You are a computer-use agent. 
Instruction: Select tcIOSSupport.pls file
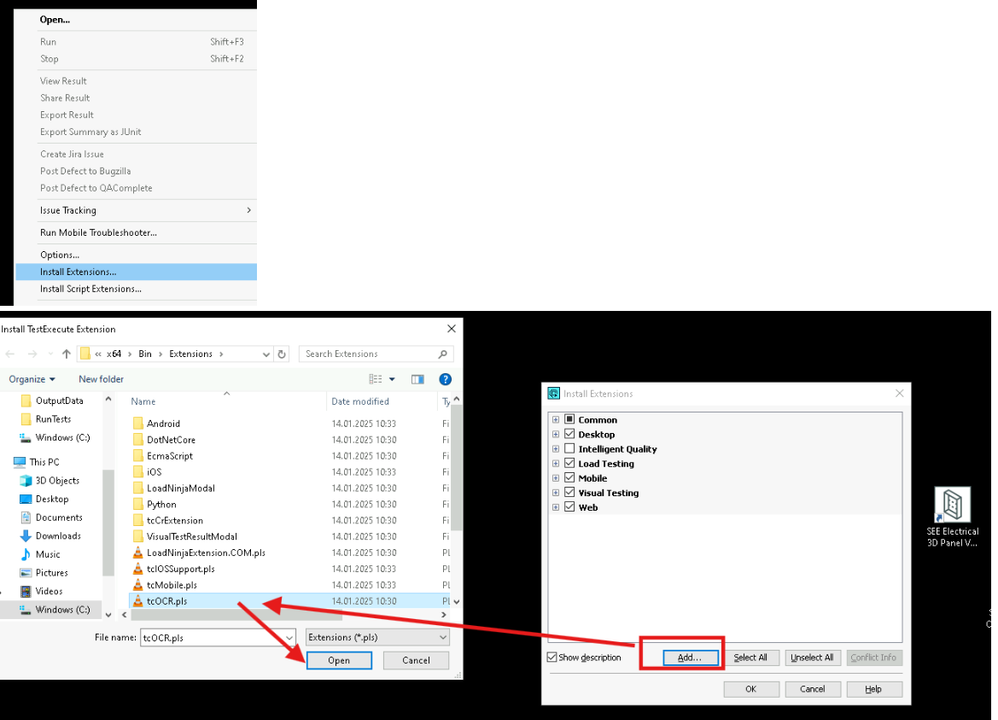(x=181, y=569)
